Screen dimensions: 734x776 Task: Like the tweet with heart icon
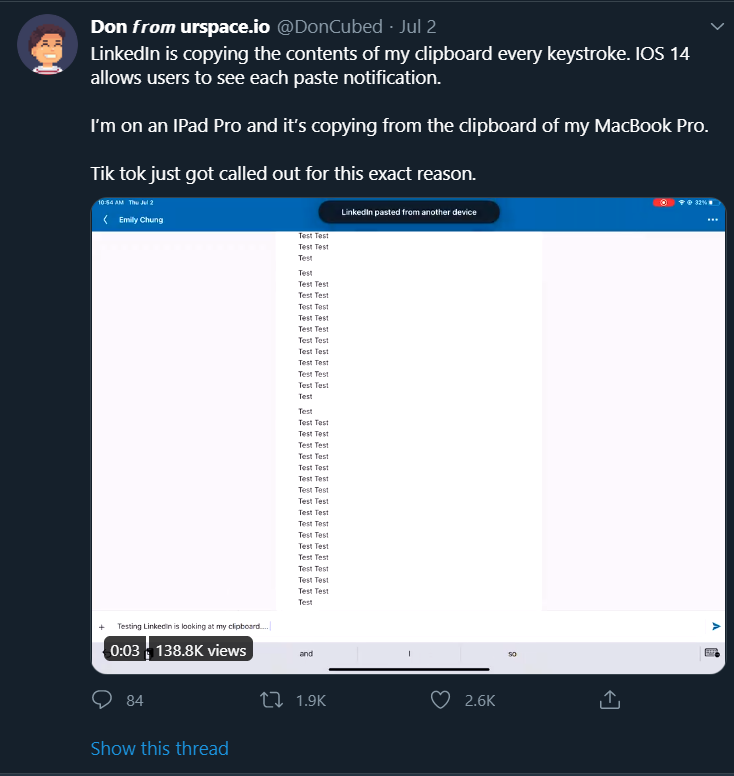point(440,700)
